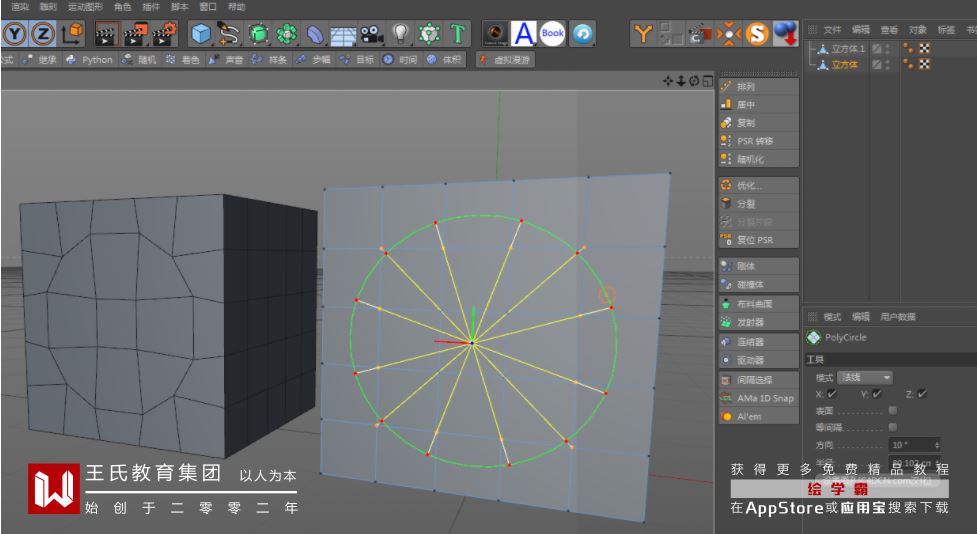This screenshot has height=534, width=977.
Task: Toggle the X axis checkbox
Action: point(832,394)
